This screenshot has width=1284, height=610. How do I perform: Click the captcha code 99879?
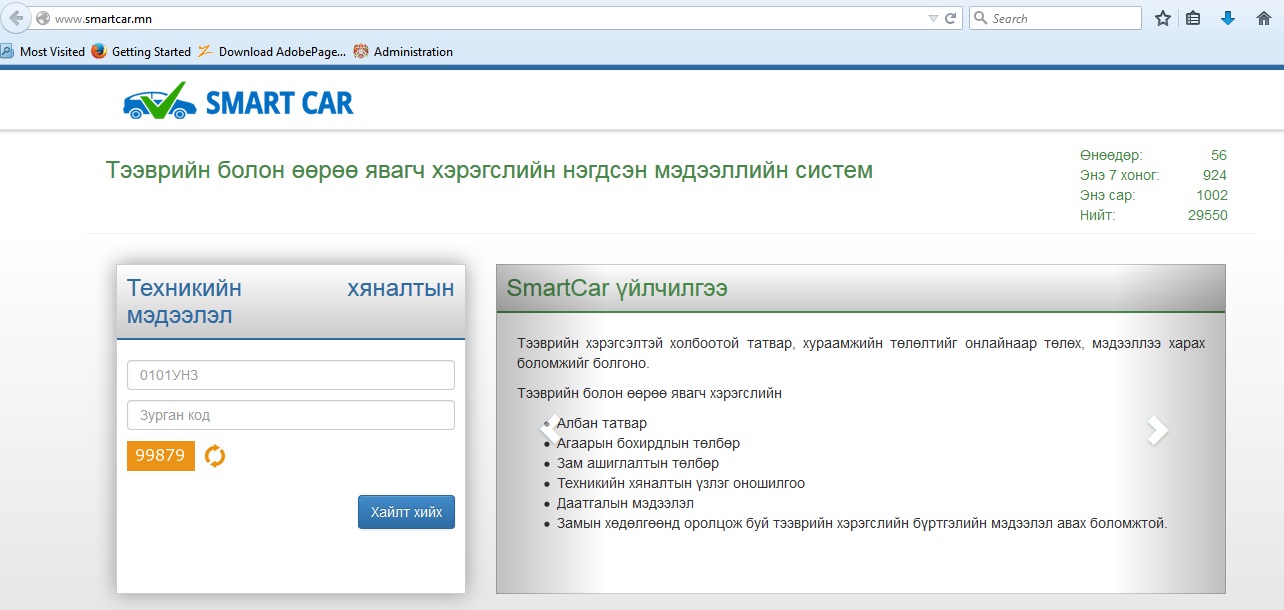pos(161,455)
